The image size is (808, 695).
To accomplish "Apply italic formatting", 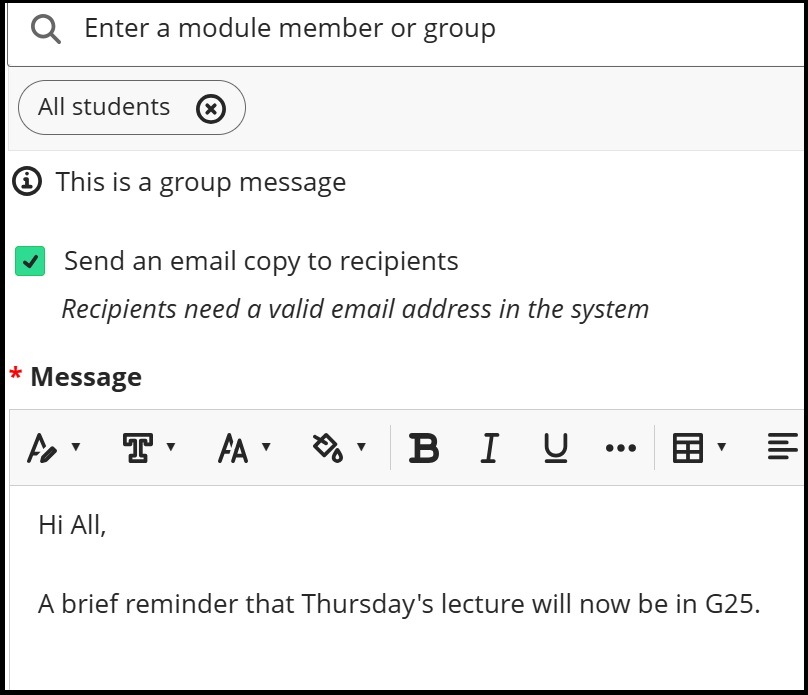I will (x=488, y=447).
